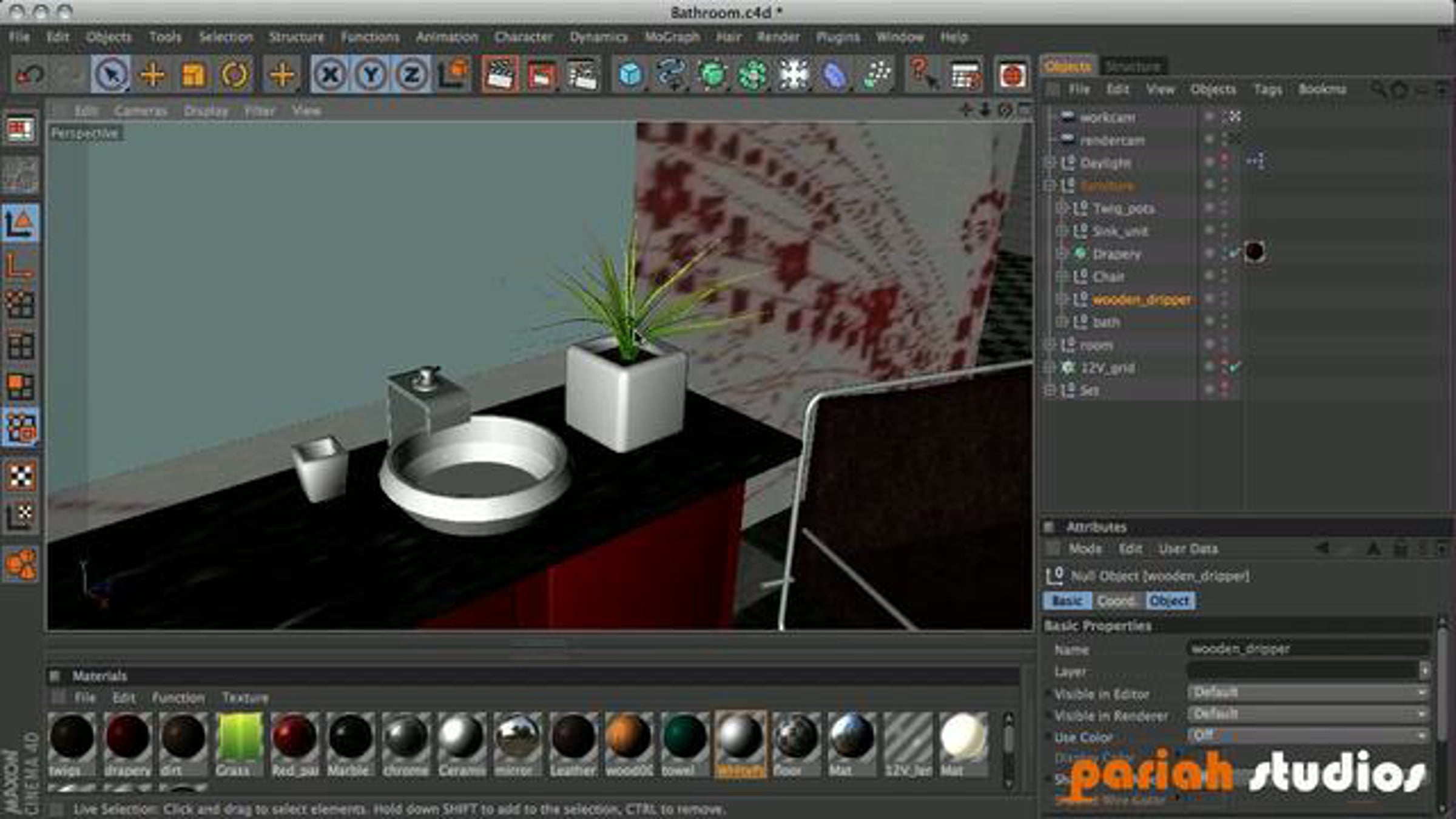Screen dimensions: 1456x819
Task: Add a Cube primitive object
Action: click(x=630, y=75)
